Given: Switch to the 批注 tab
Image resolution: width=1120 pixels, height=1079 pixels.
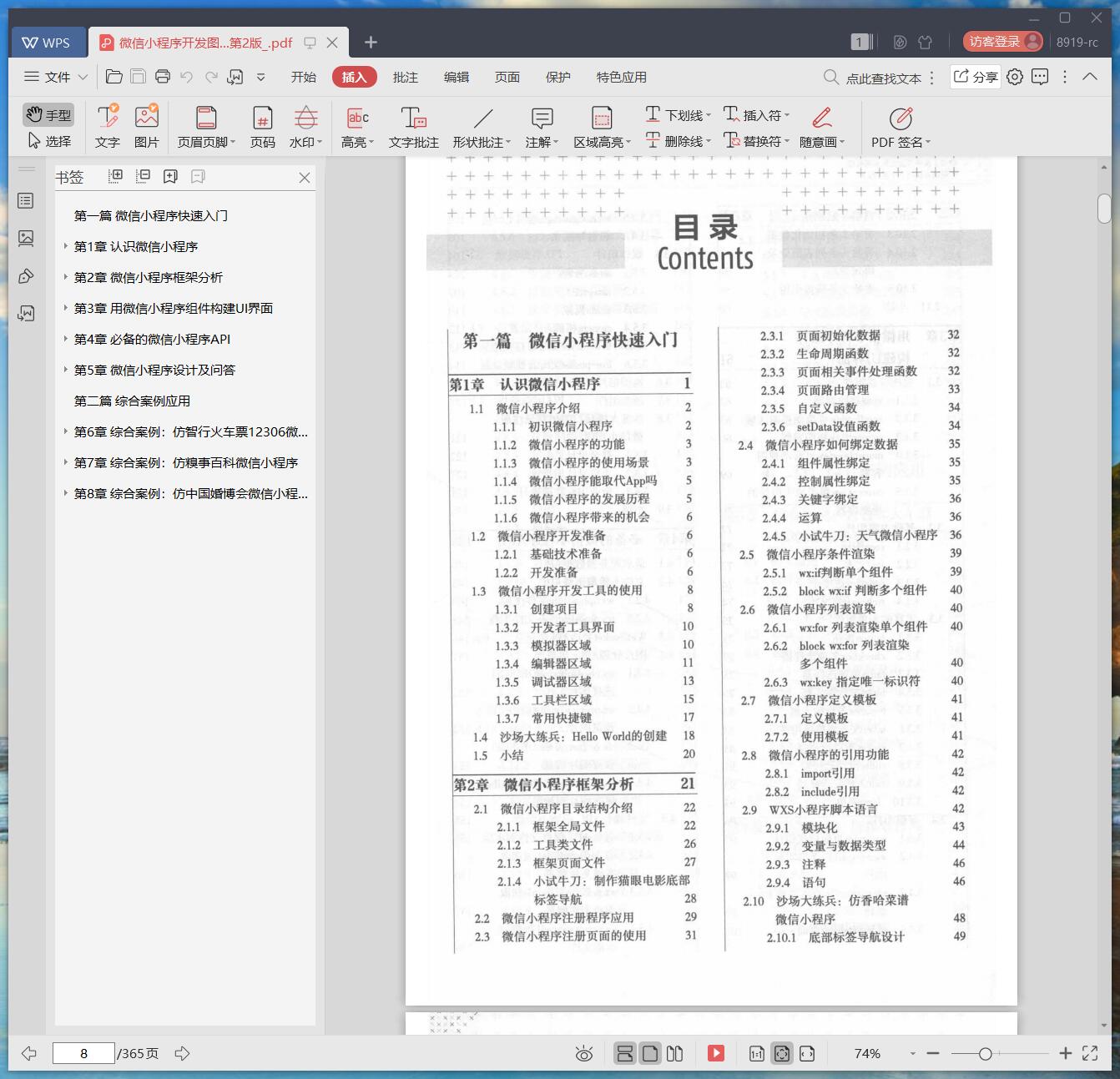Looking at the screenshot, I should click(x=406, y=77).
